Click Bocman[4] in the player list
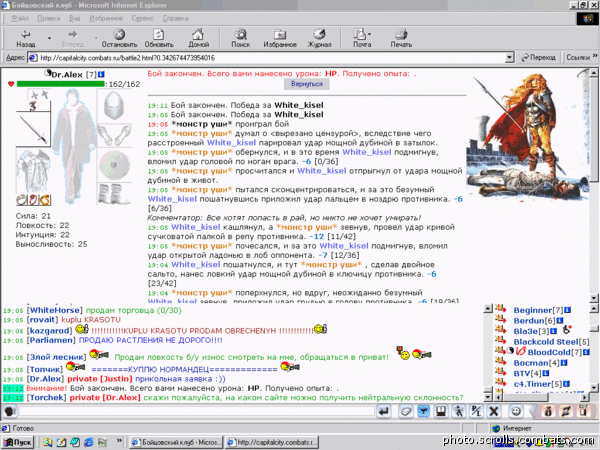600x450 pixels. coord(536,363)
